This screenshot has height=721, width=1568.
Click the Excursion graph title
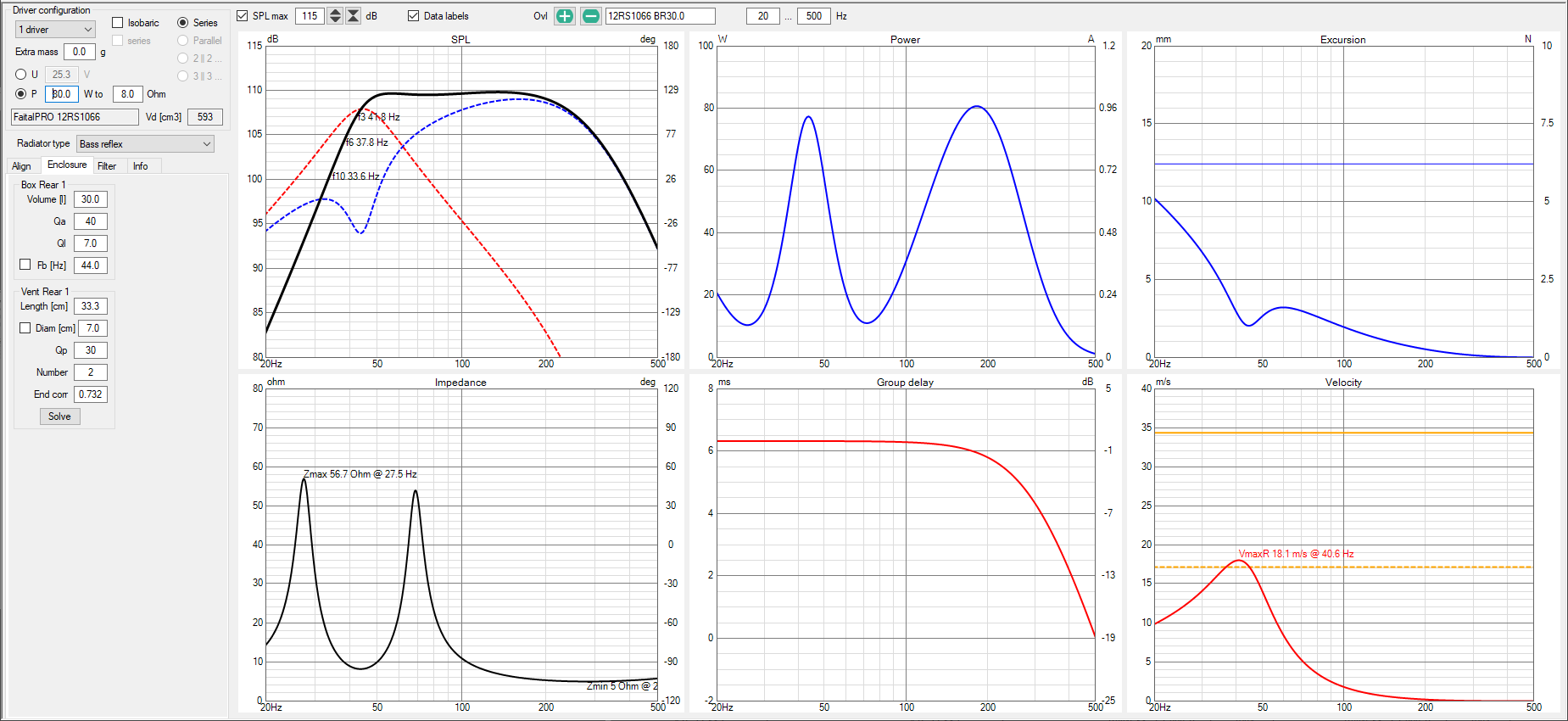1343,40
